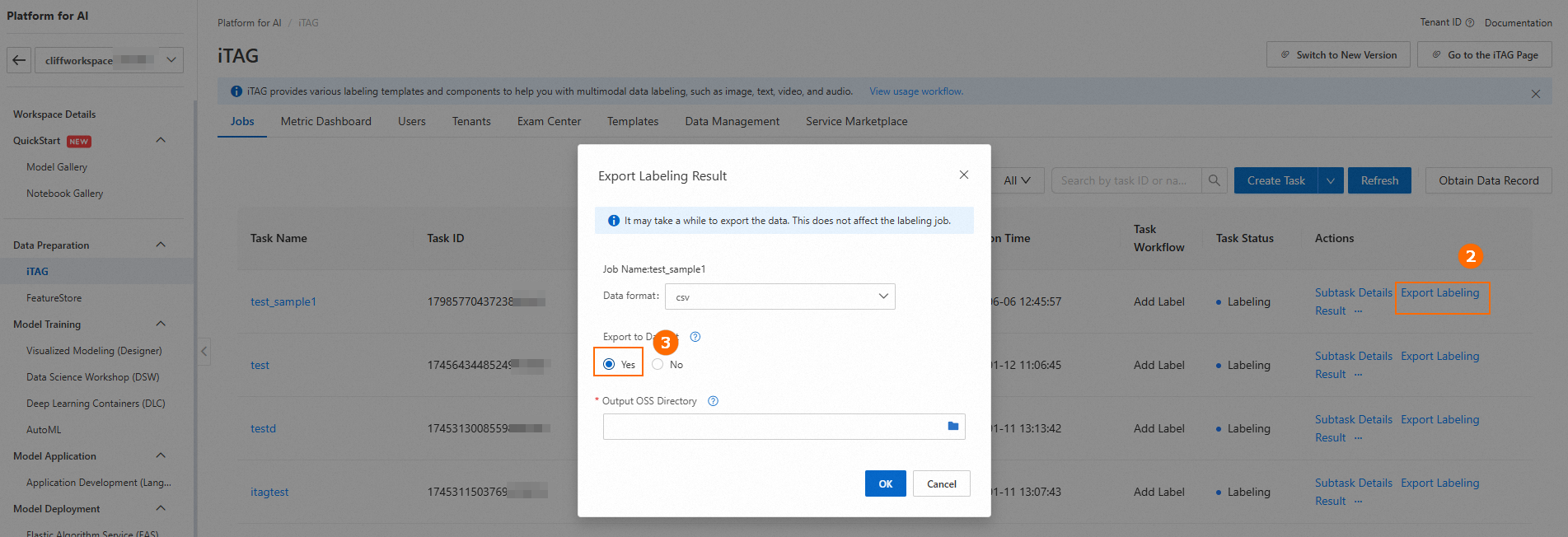The image size is (1568, 537).
Task: Open the Create Task dropdown arrow
Action: [1331, 180]
